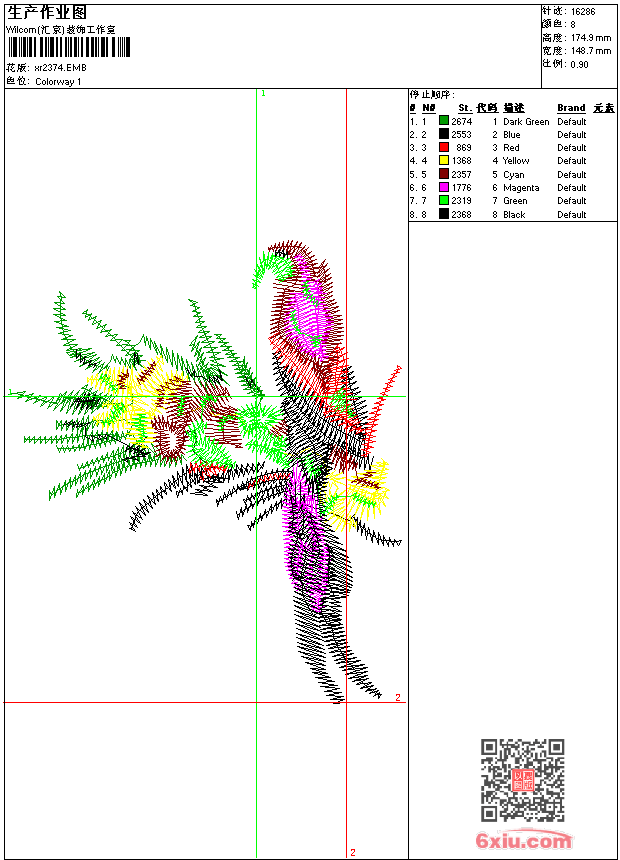Click the color count value 8 in the header stats

[x=573, y=25]
